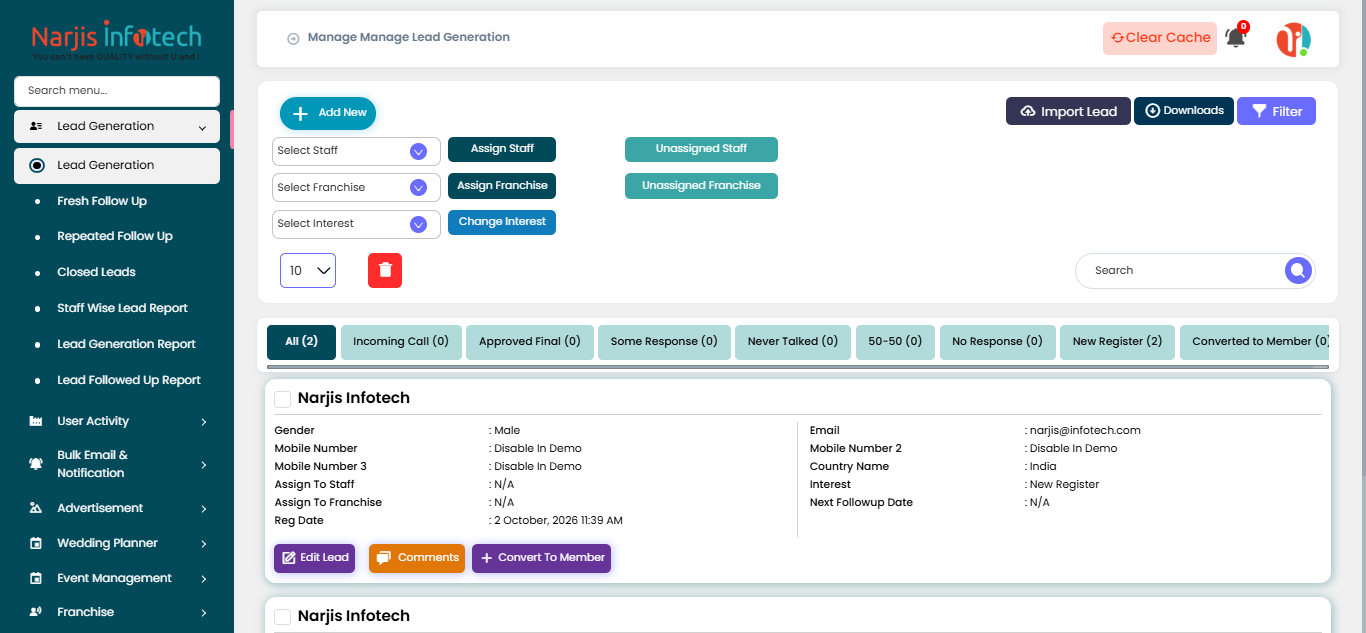Collapse the Lead Generation sidebar section
The width and height of the screenshot is (1366, 633).
tap(203, 128)
